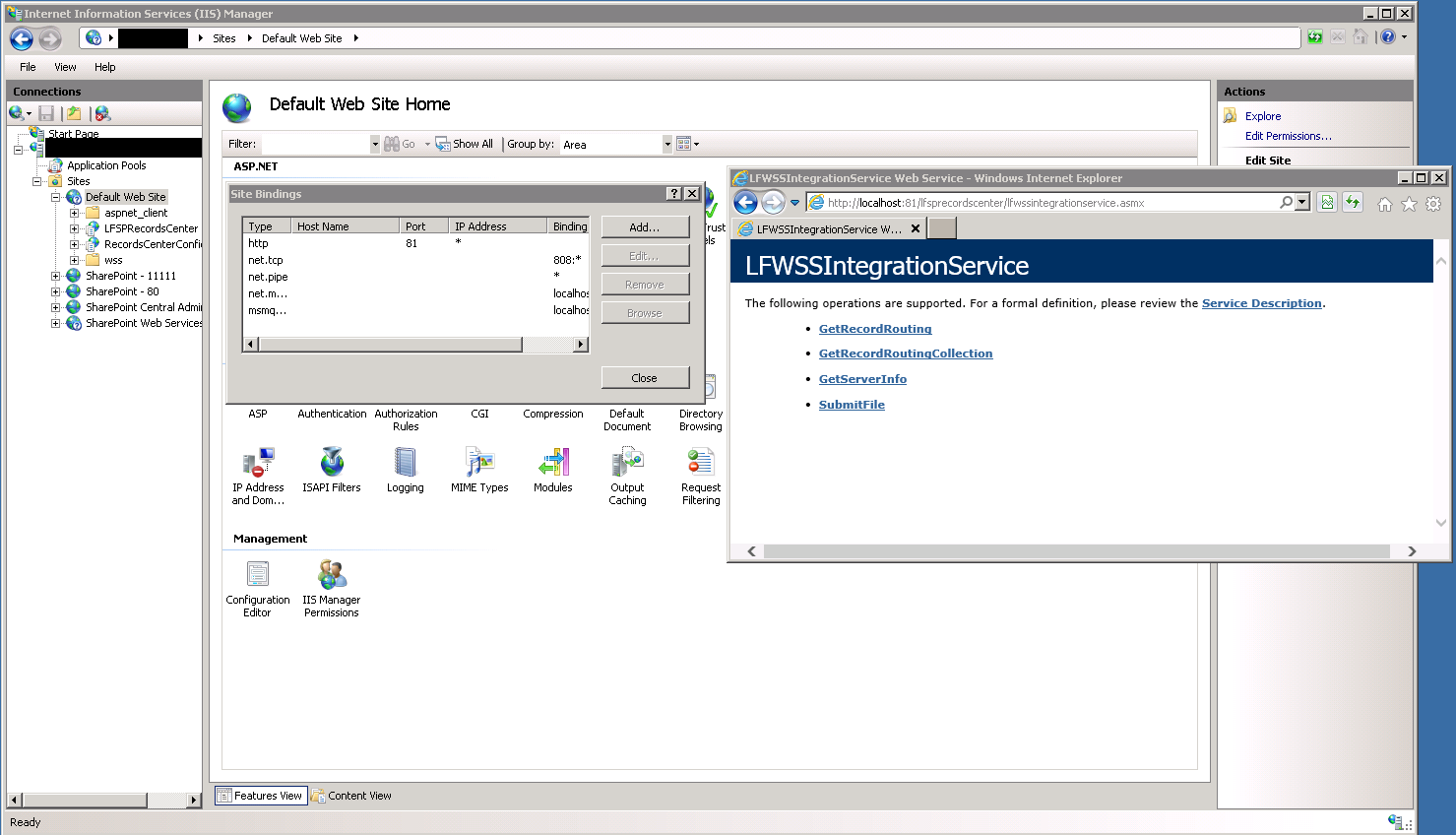Viewport: 1456px width, 835px height.
Task: Click the IE Refresh green arrows icon
Action: [x=1353, y=202]
